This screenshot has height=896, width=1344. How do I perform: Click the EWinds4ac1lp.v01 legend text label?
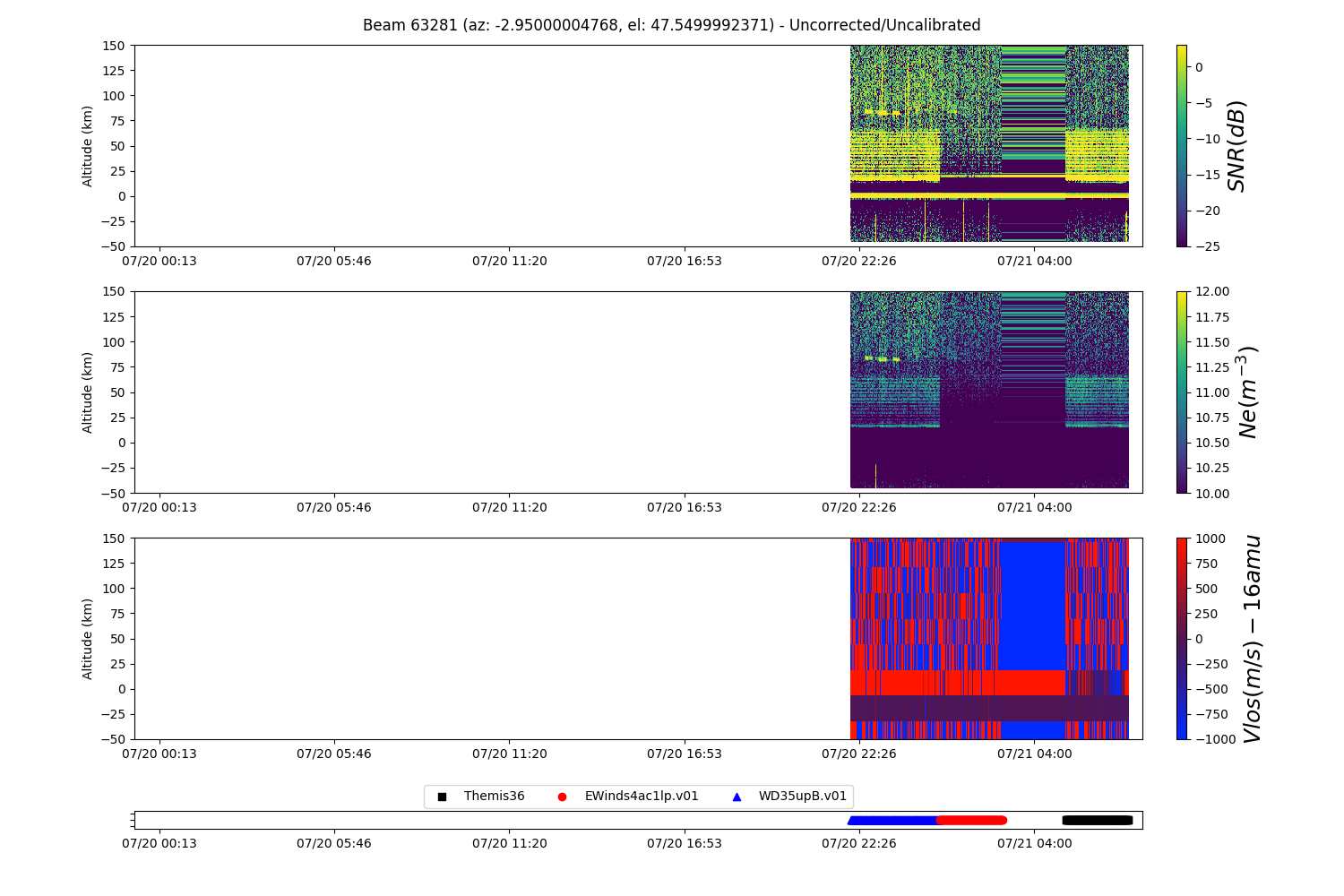pyautogui.click(x=641, y=797)
